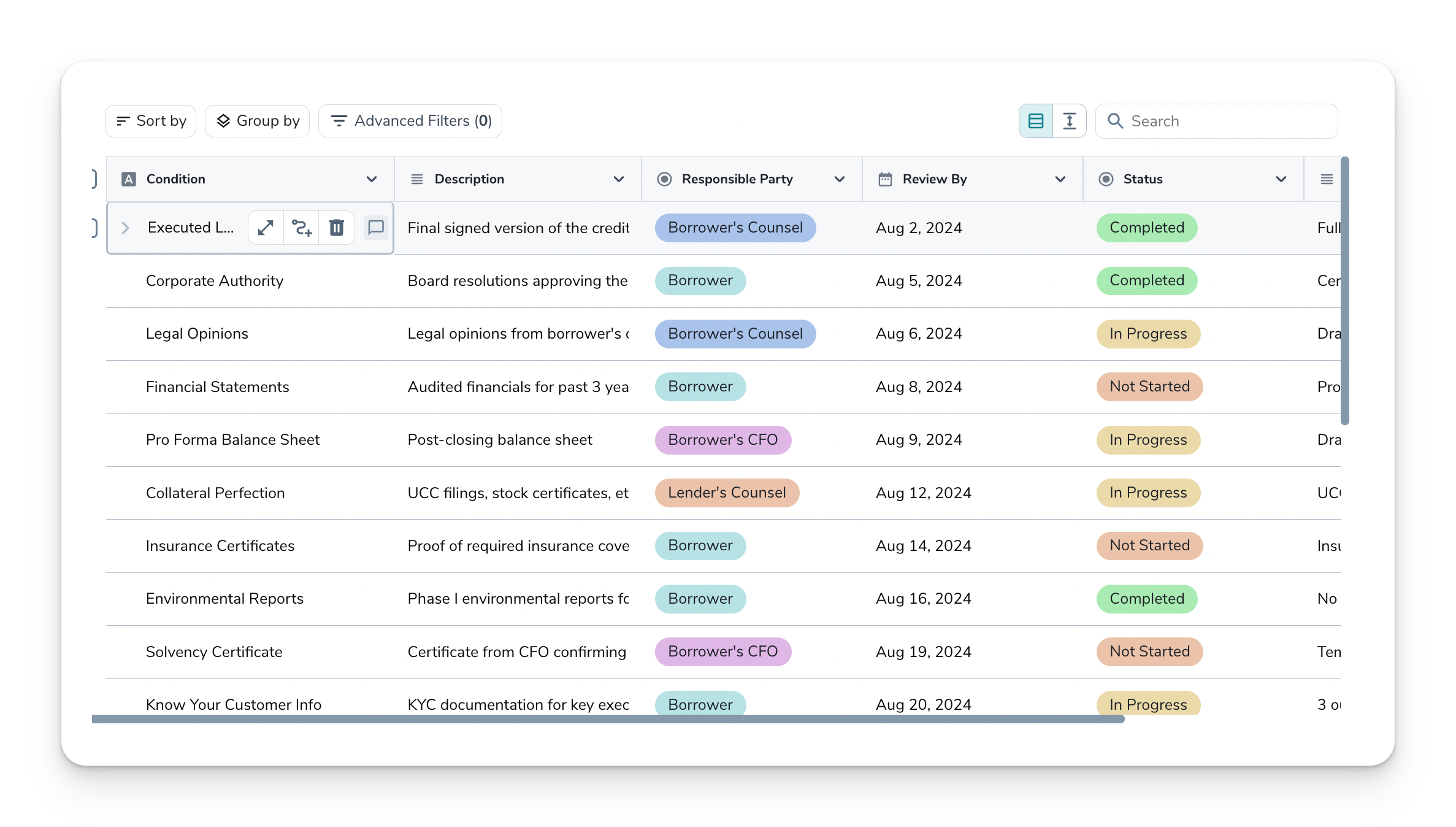Expand the Executed L... row chevron
The image size is (1456, 827).
tap(125, 228)
